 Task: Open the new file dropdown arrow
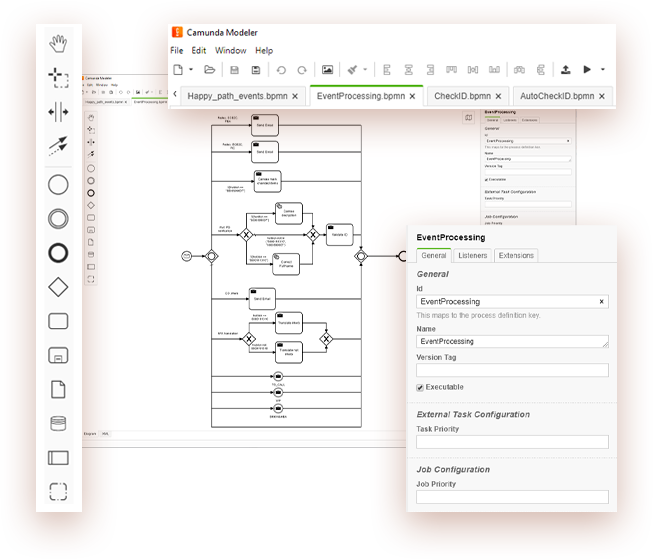tap(191, 70)
